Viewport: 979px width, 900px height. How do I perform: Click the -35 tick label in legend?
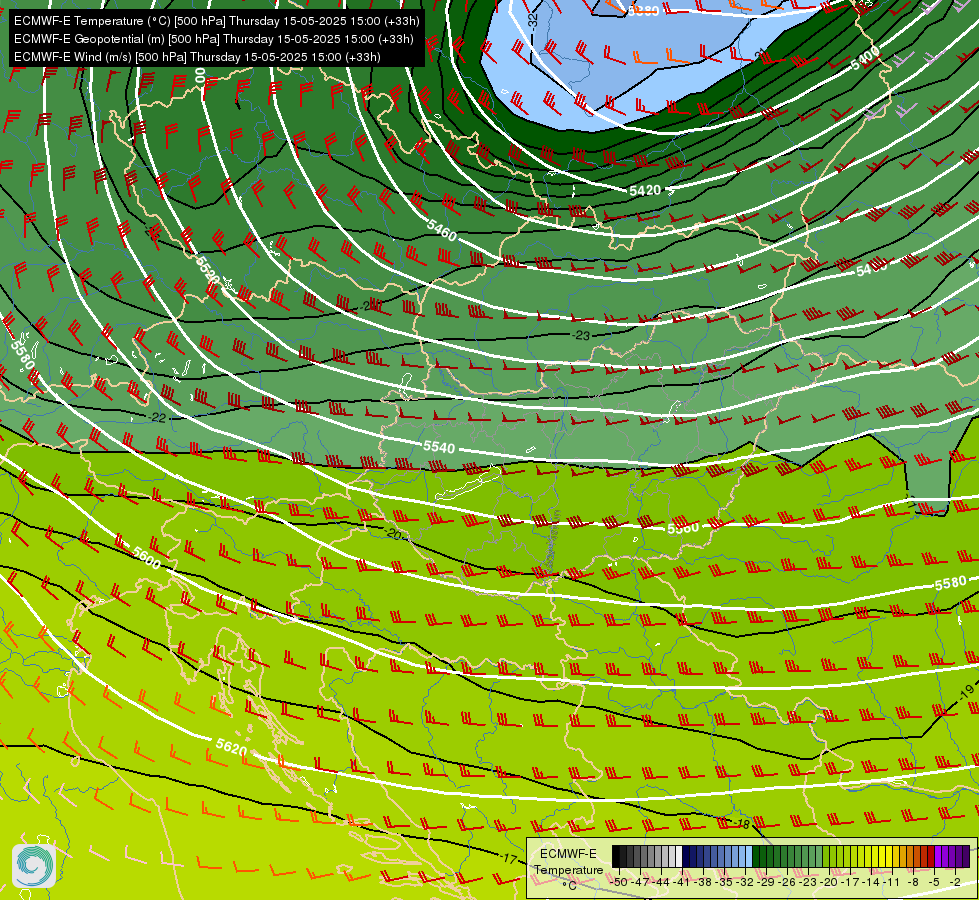[724, 882]
